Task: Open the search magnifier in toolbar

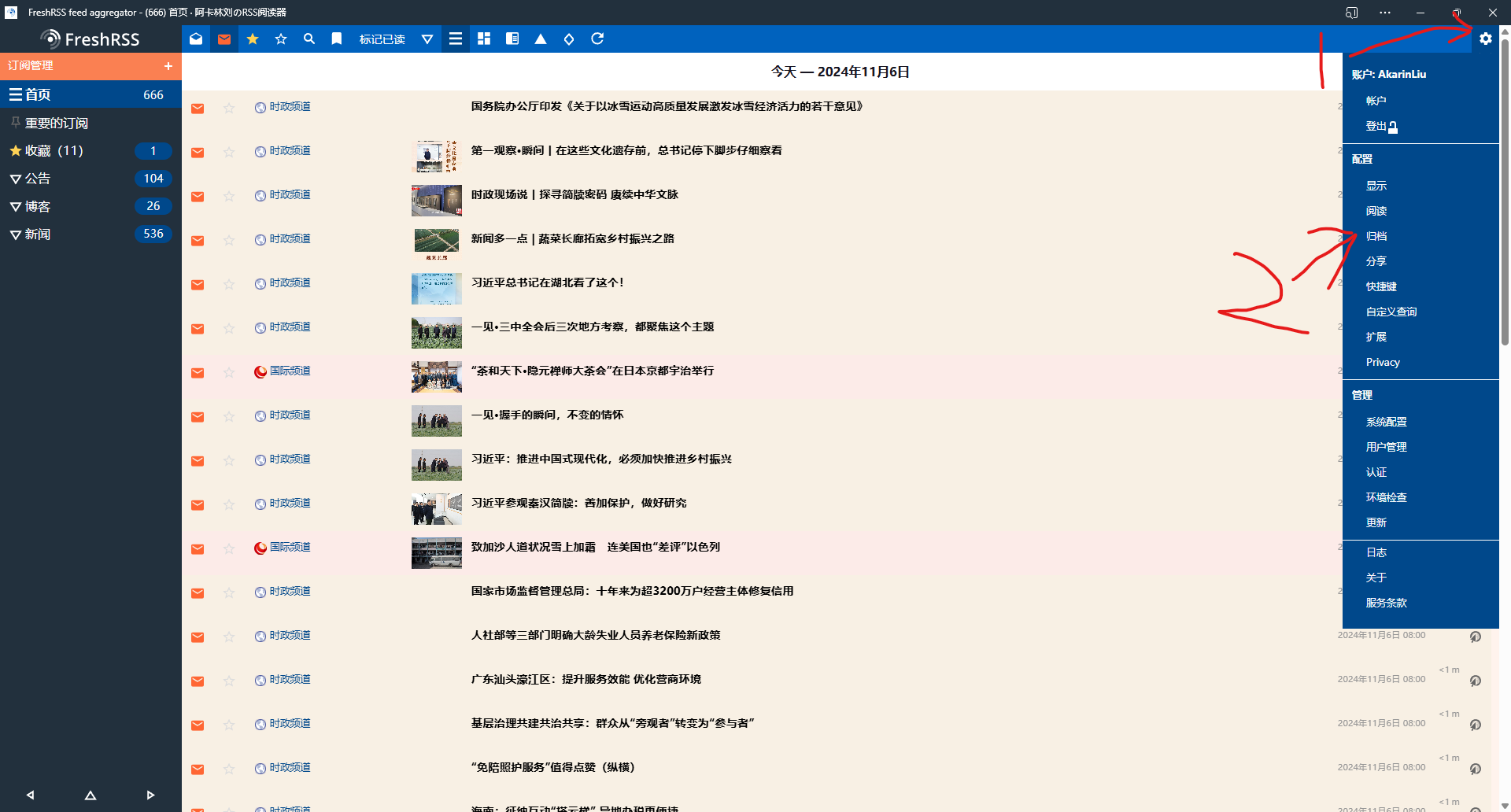Action: (309, 39)
